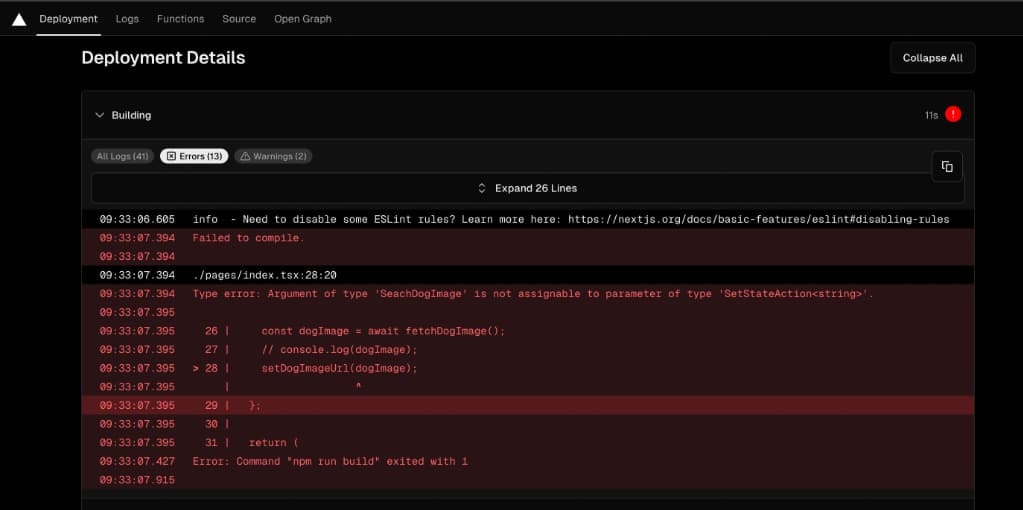Go to the Source tab
1023x510 pixels.
pyautogui.click(x=239, y=19)
